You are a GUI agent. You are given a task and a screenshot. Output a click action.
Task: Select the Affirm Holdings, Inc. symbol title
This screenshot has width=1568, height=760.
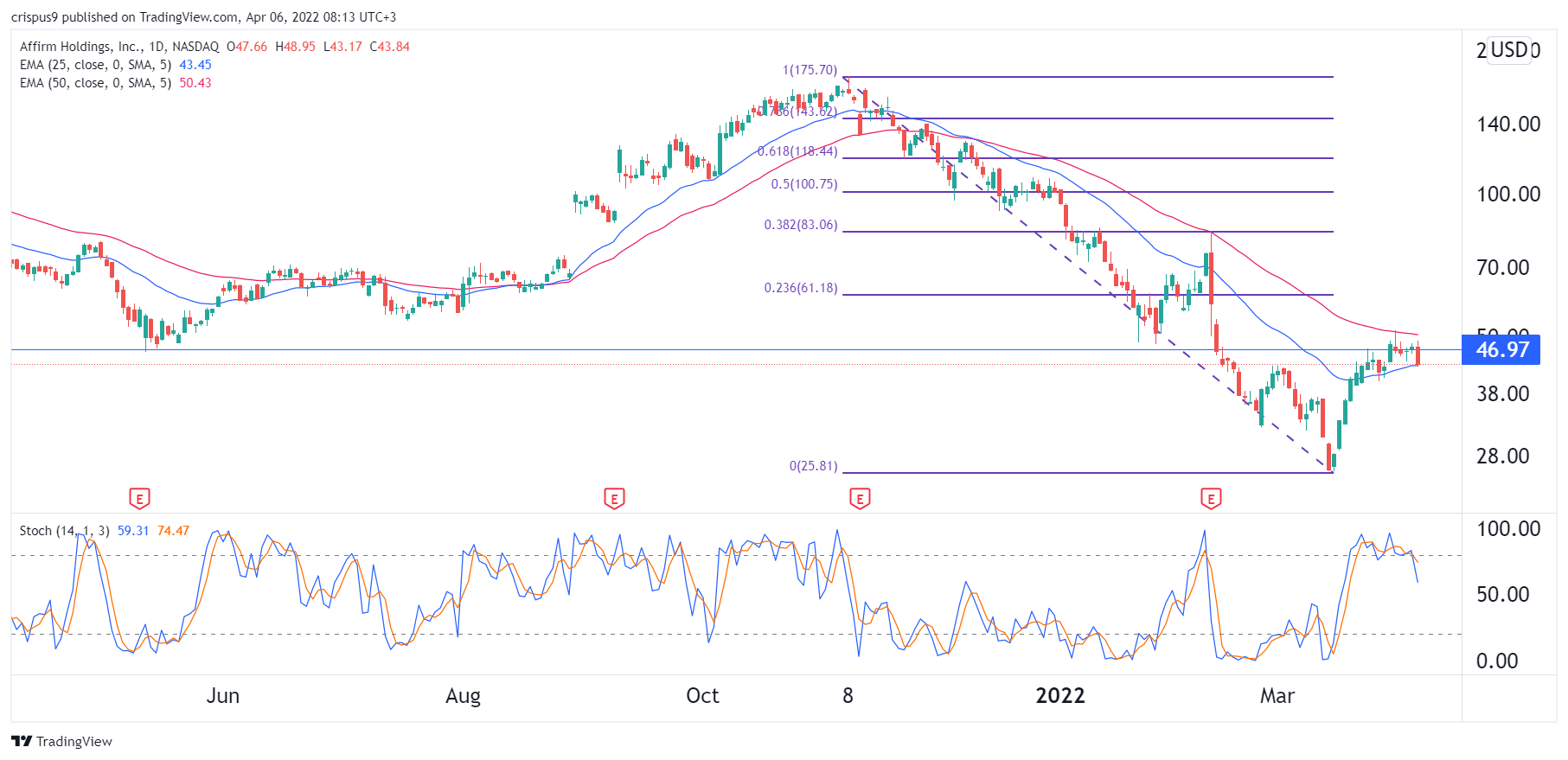tap(80, 47)
